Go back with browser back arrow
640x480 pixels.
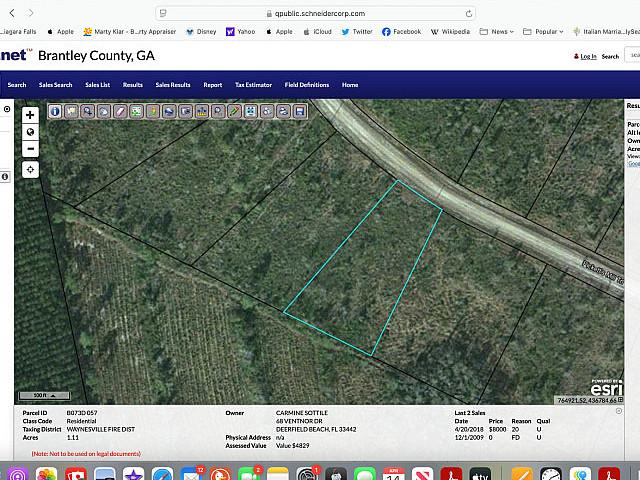[12, 13]
